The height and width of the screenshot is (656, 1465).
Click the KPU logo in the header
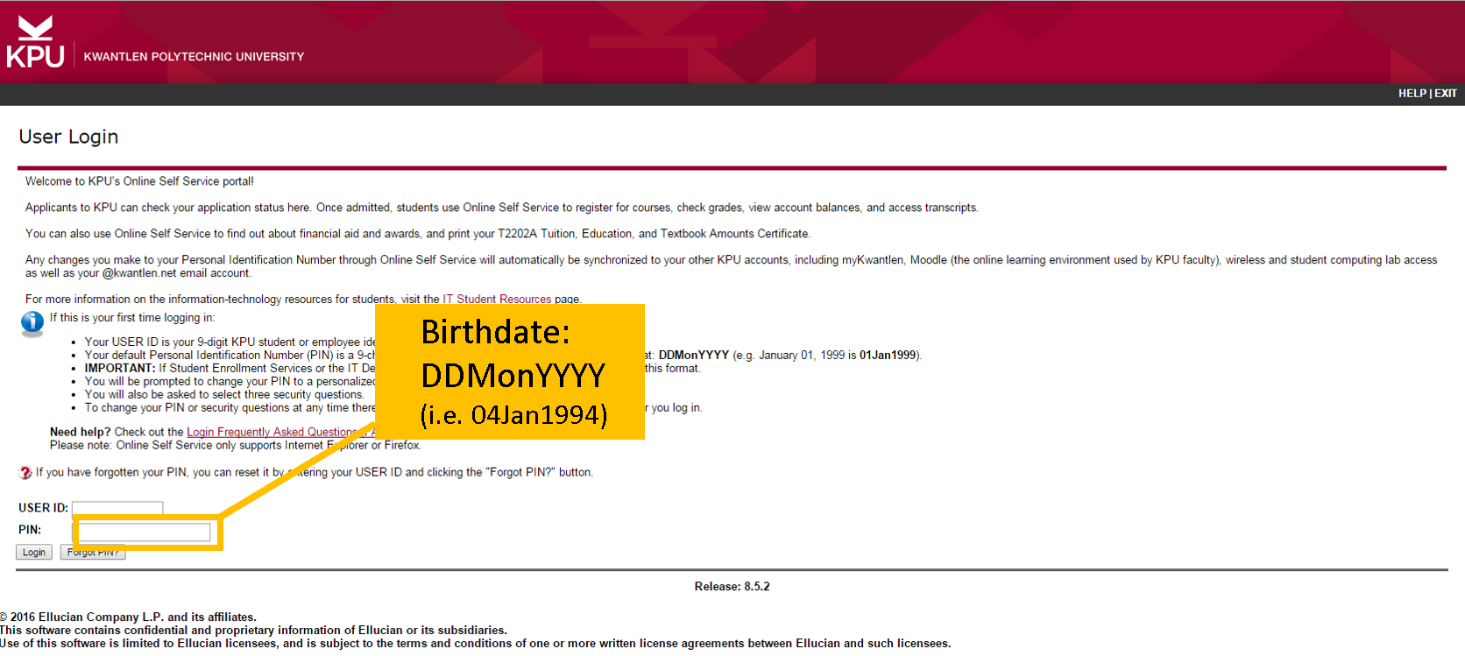[x=35, y=43]
